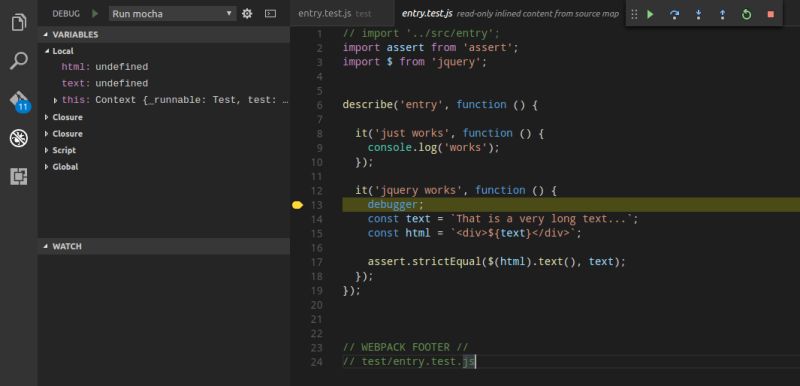800x386 pixels.
Task: Click the const html declaration line
Action: pyautogui.click(x=474, y=234)
